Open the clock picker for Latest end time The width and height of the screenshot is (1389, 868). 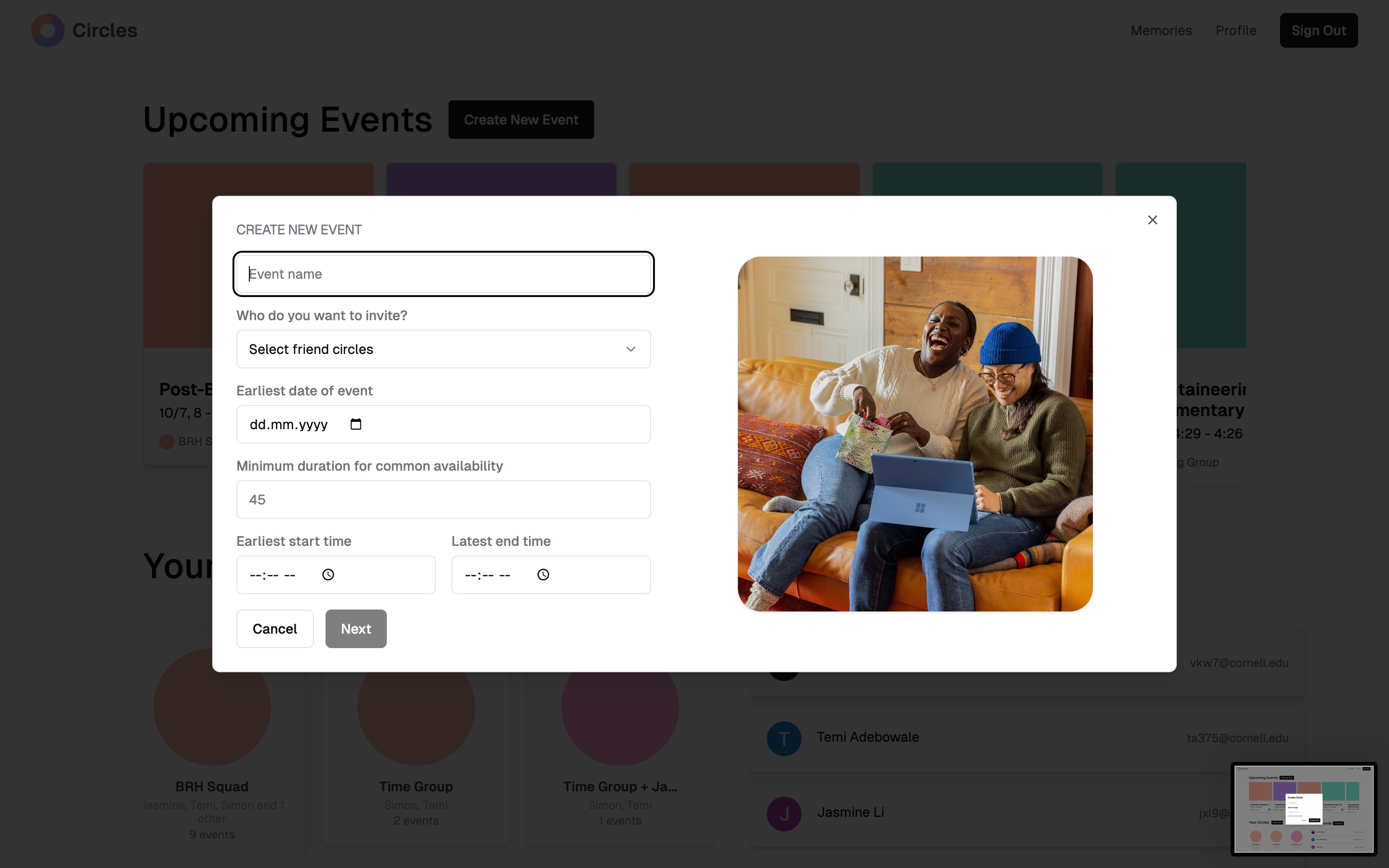(543, 575)
